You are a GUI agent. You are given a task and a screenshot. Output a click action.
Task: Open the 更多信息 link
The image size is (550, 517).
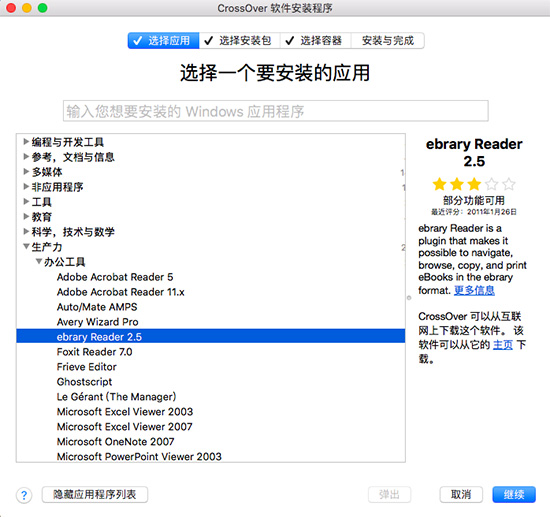[474, 290]
